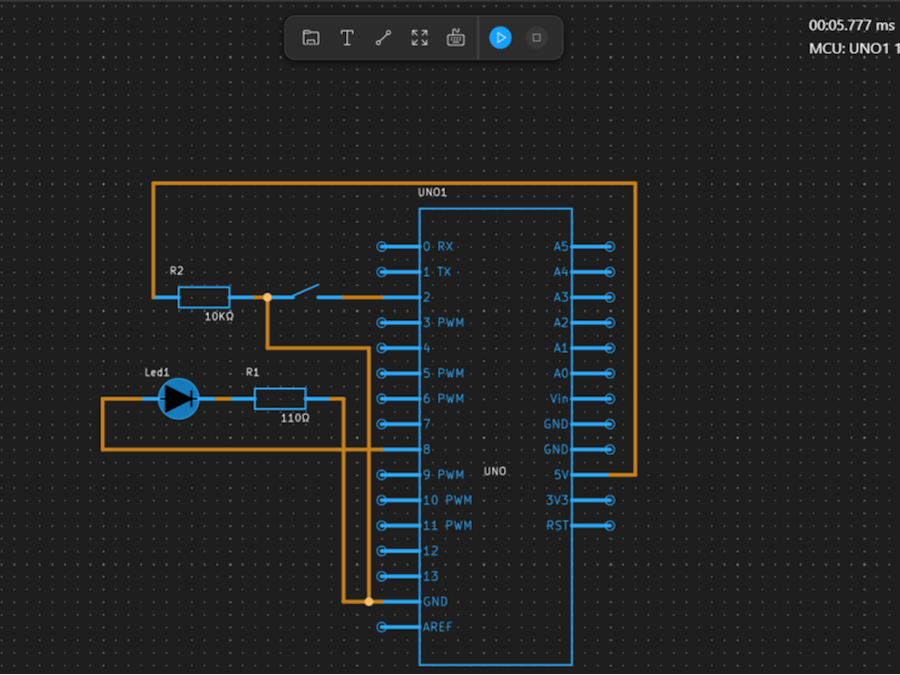Open the project file folder icon
Image resolution: width=900 pixels, height=675 pixels.
311,38
